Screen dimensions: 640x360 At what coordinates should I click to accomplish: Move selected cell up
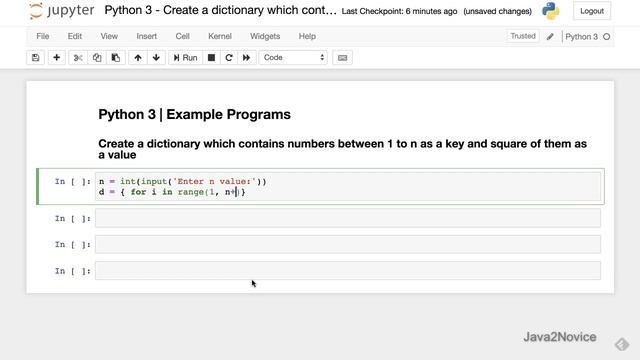pos(138,58)
